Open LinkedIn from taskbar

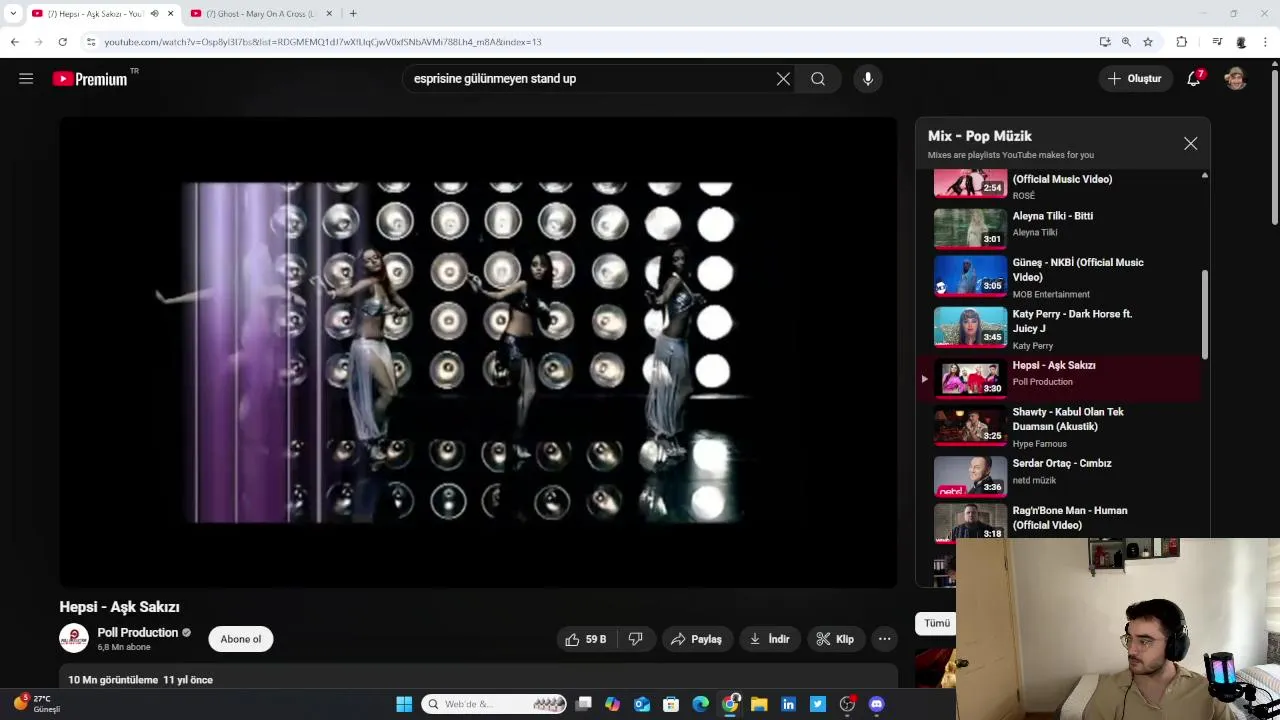pyautogui.click(x=789, y=704)
